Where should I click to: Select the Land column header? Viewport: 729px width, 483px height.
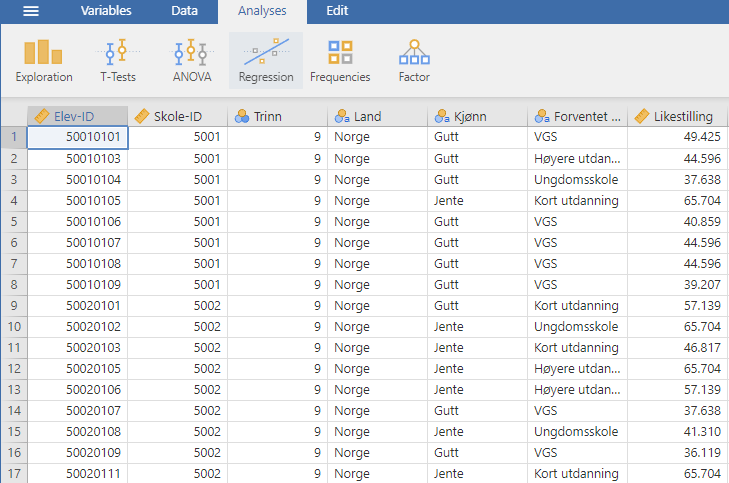coord(378,116)
